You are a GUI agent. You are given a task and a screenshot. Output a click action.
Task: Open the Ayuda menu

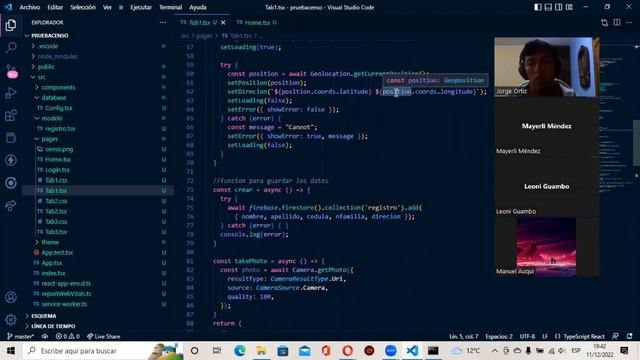[198, 7]
